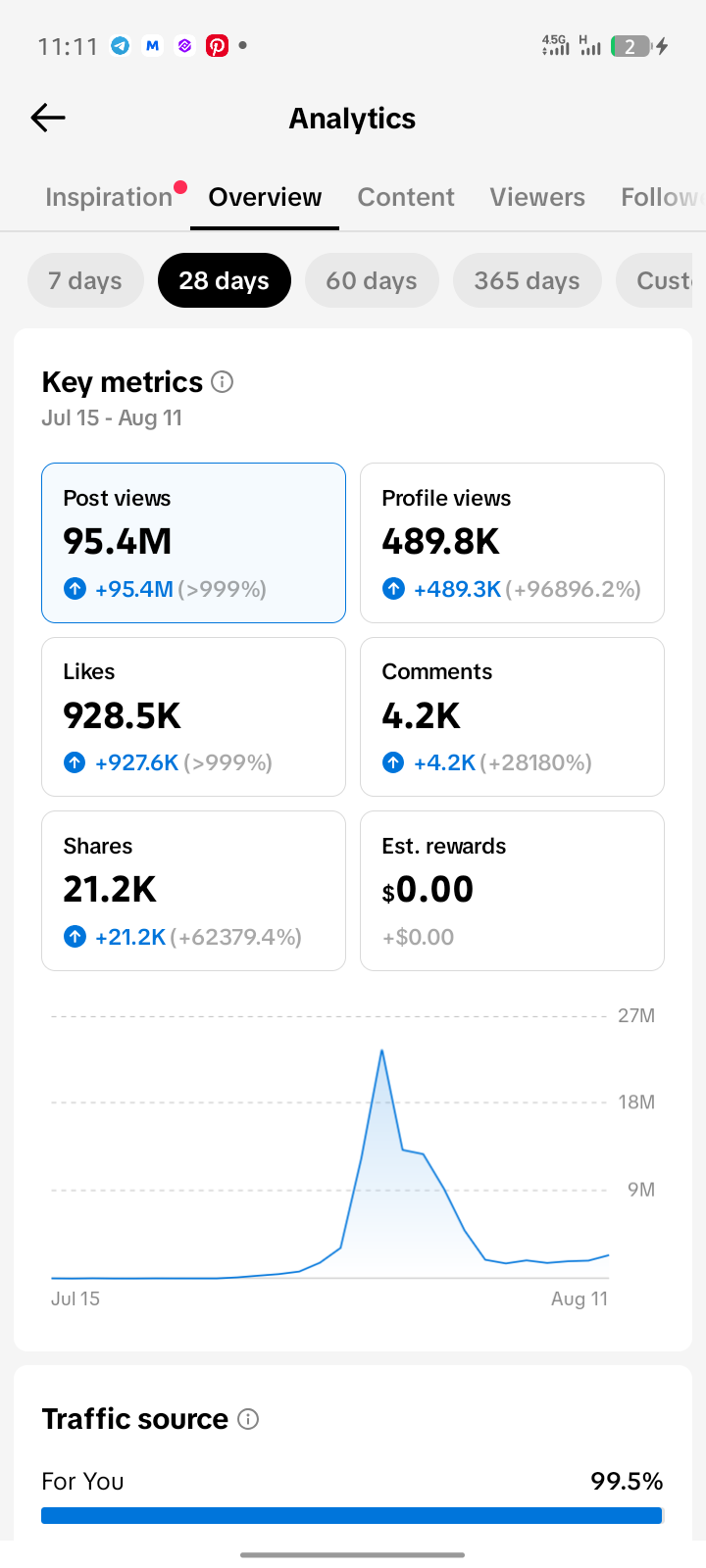The height and width of the screenshot is (1568, 706).
Task: Tap the Telegram notification icon
Action: point(121,45)
